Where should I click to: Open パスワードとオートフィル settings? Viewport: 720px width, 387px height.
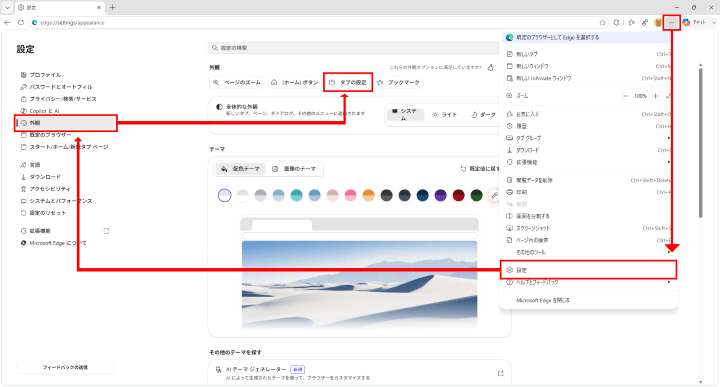(66, 87)
